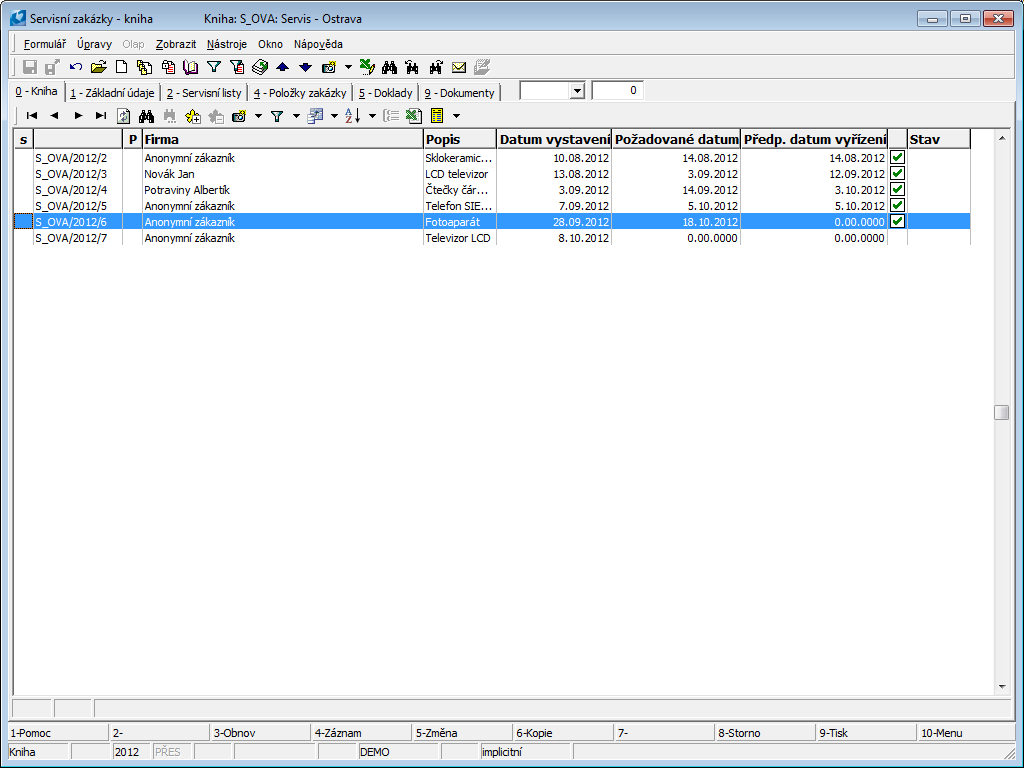Toggle checkbox in selected S_OVA/2012/6 row
The image size is (1024, 768).
pyautogui.click(x=897, y=222)
